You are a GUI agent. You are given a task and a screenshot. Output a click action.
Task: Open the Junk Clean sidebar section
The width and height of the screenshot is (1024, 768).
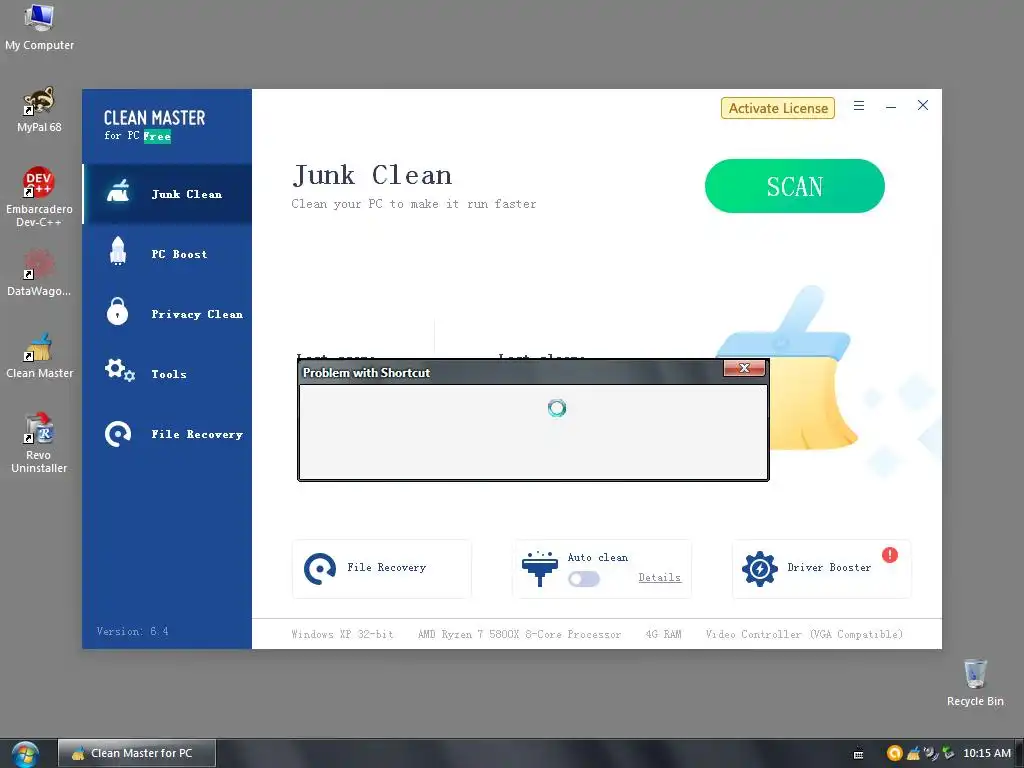pyautogui.click(x=167, y=194)
